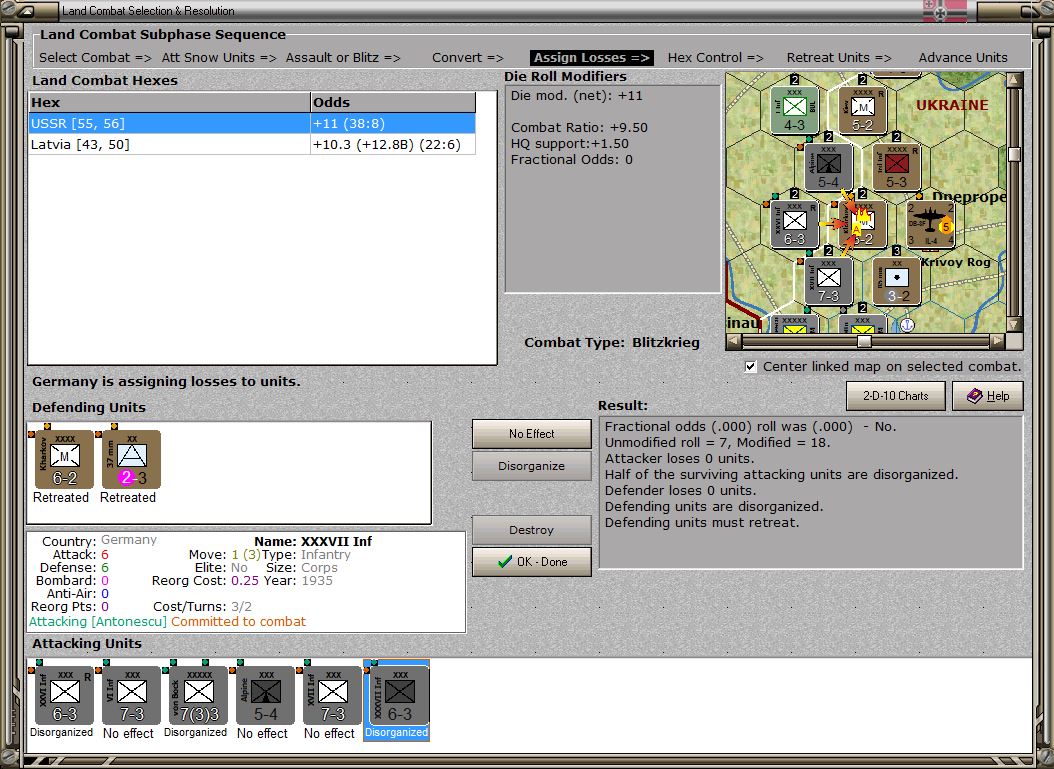Viewport: 1054px width, 769px height.
Task: Select the 37 mm anti-air defending unit
Action: click(x=131, y=459)
